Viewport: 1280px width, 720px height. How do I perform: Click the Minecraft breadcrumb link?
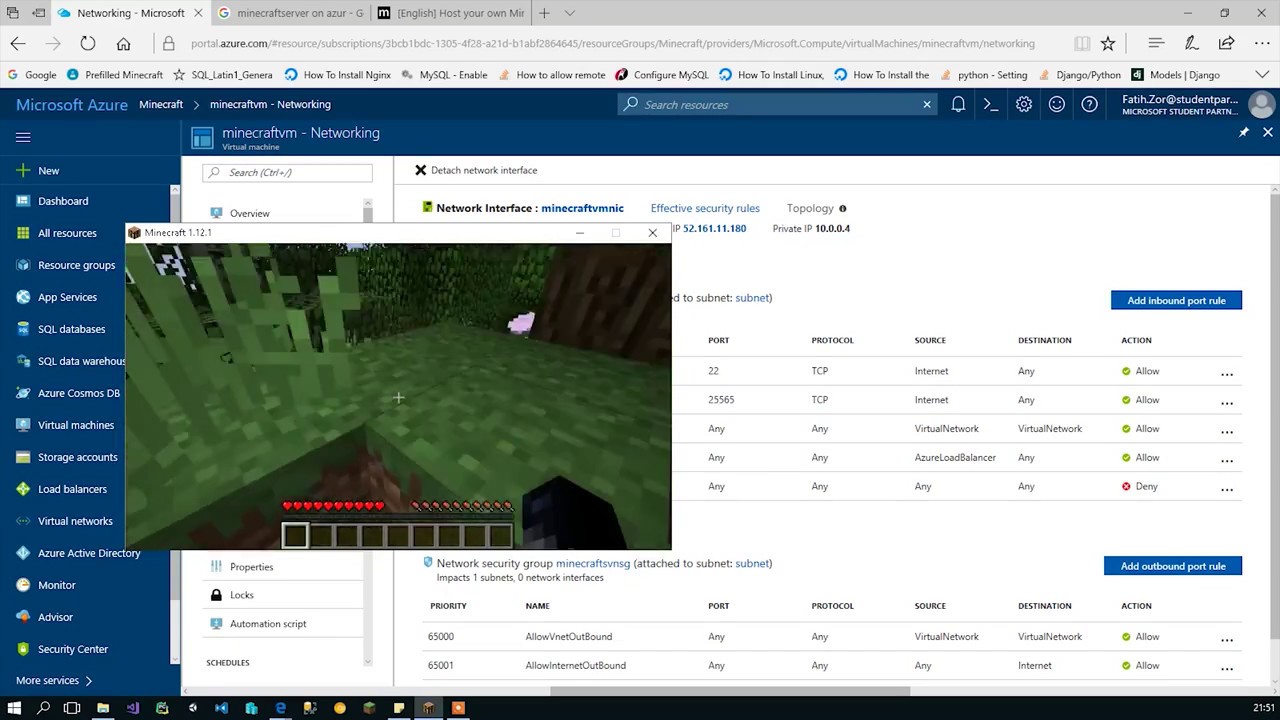coord(161,104)
